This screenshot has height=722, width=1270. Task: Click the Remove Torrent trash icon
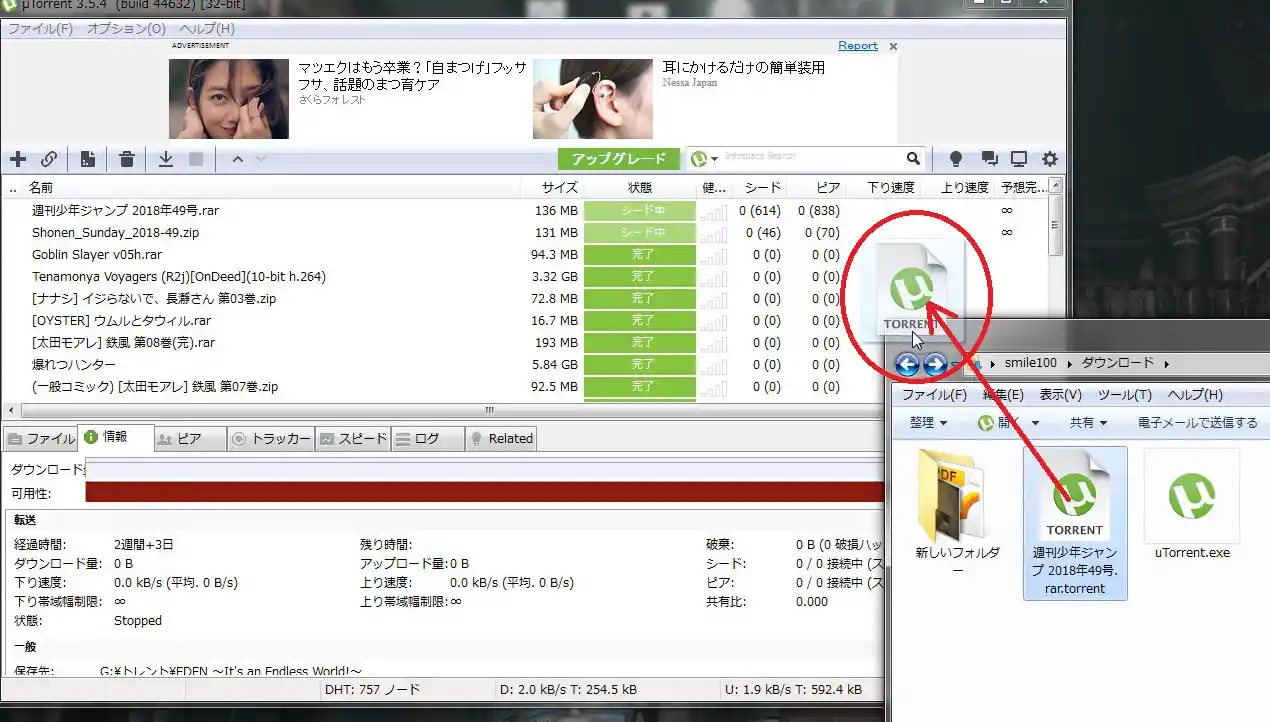127,159
